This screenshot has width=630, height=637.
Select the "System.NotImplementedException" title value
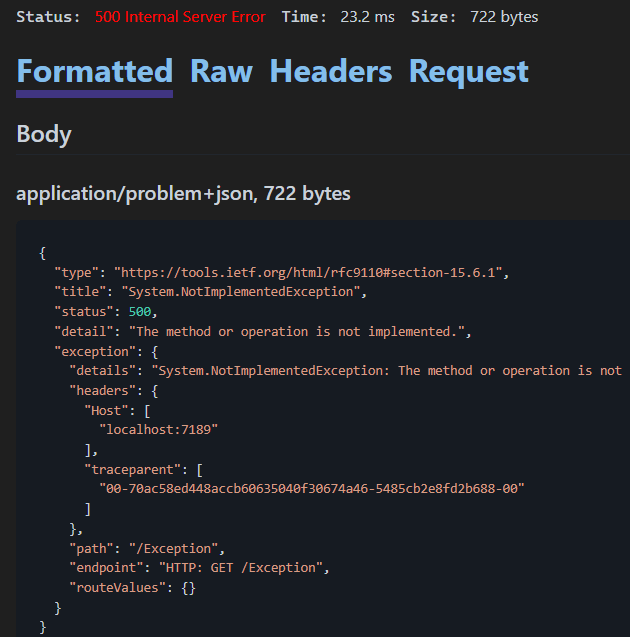241,292
